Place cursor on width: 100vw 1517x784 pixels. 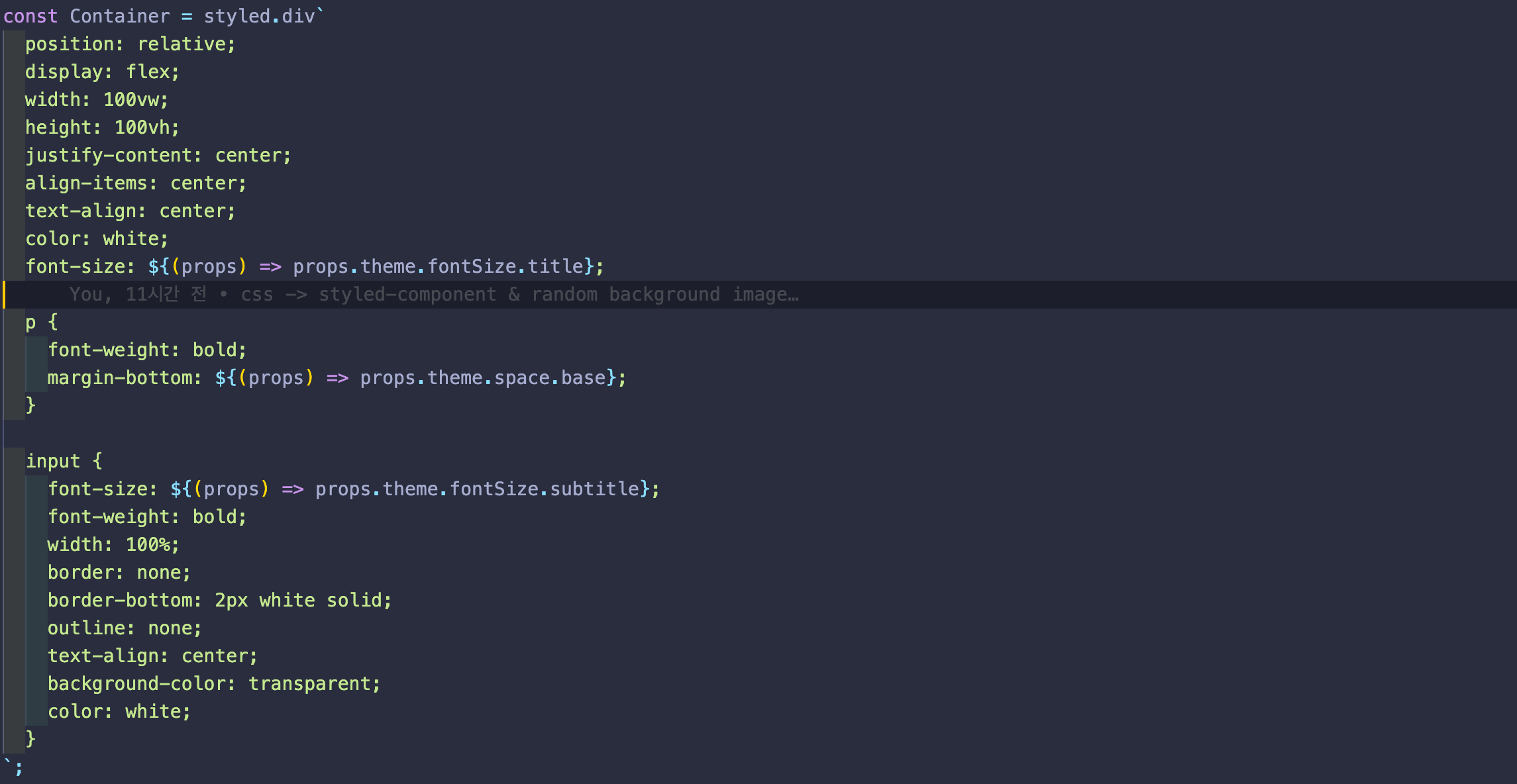(x=97, y=100)
